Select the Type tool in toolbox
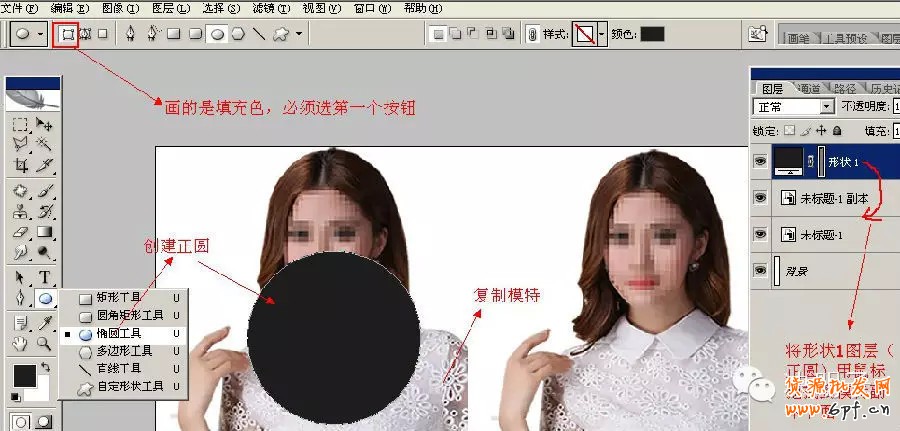 (x=44, y=277)
